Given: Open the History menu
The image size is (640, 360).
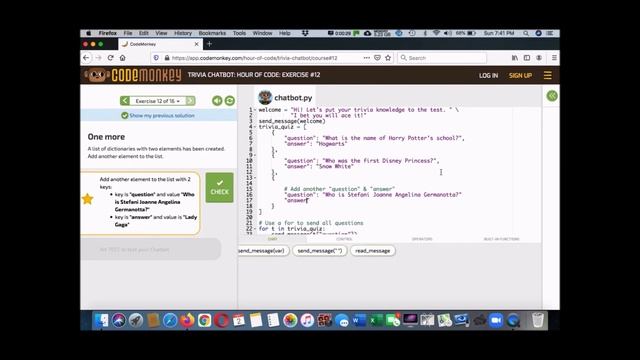Looking at the screenshot, I should click(x=183, y=33).
